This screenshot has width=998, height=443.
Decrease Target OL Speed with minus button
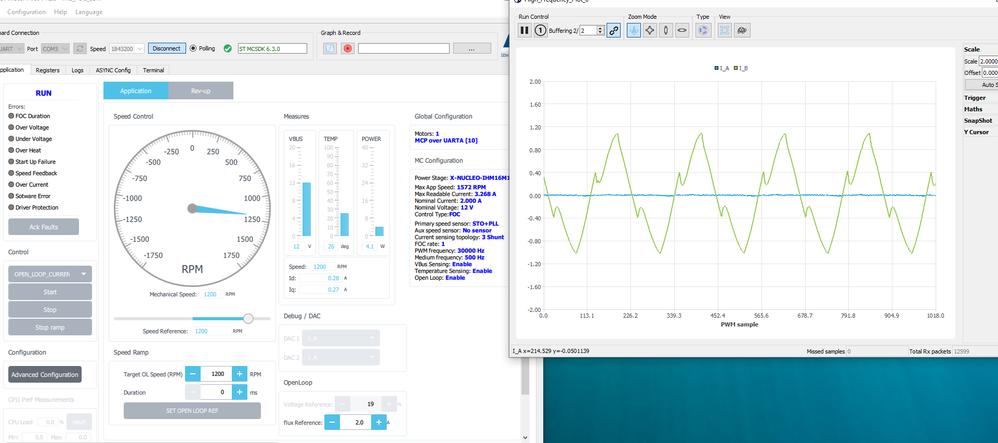pos(193,374)
